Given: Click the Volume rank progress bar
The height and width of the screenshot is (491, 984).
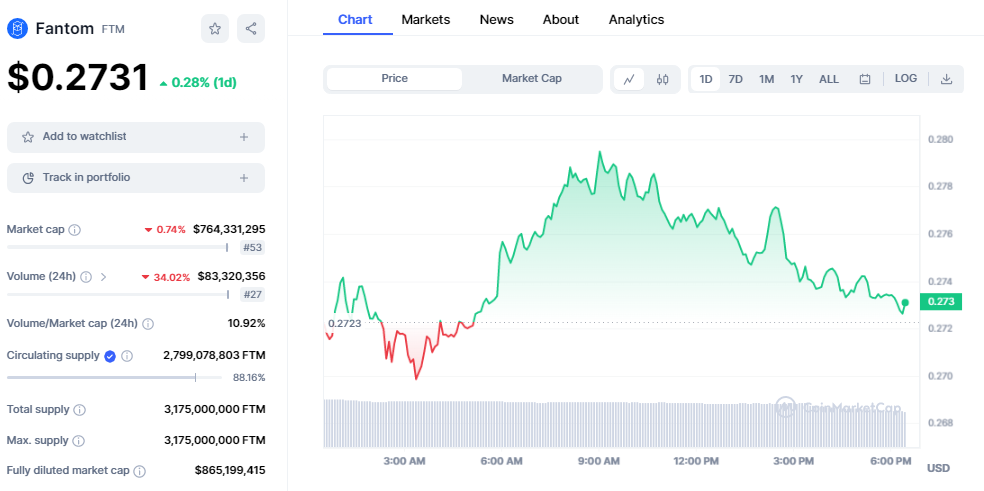Looking at the screenshot, I should pyautogui.click(x=117, y=294).
